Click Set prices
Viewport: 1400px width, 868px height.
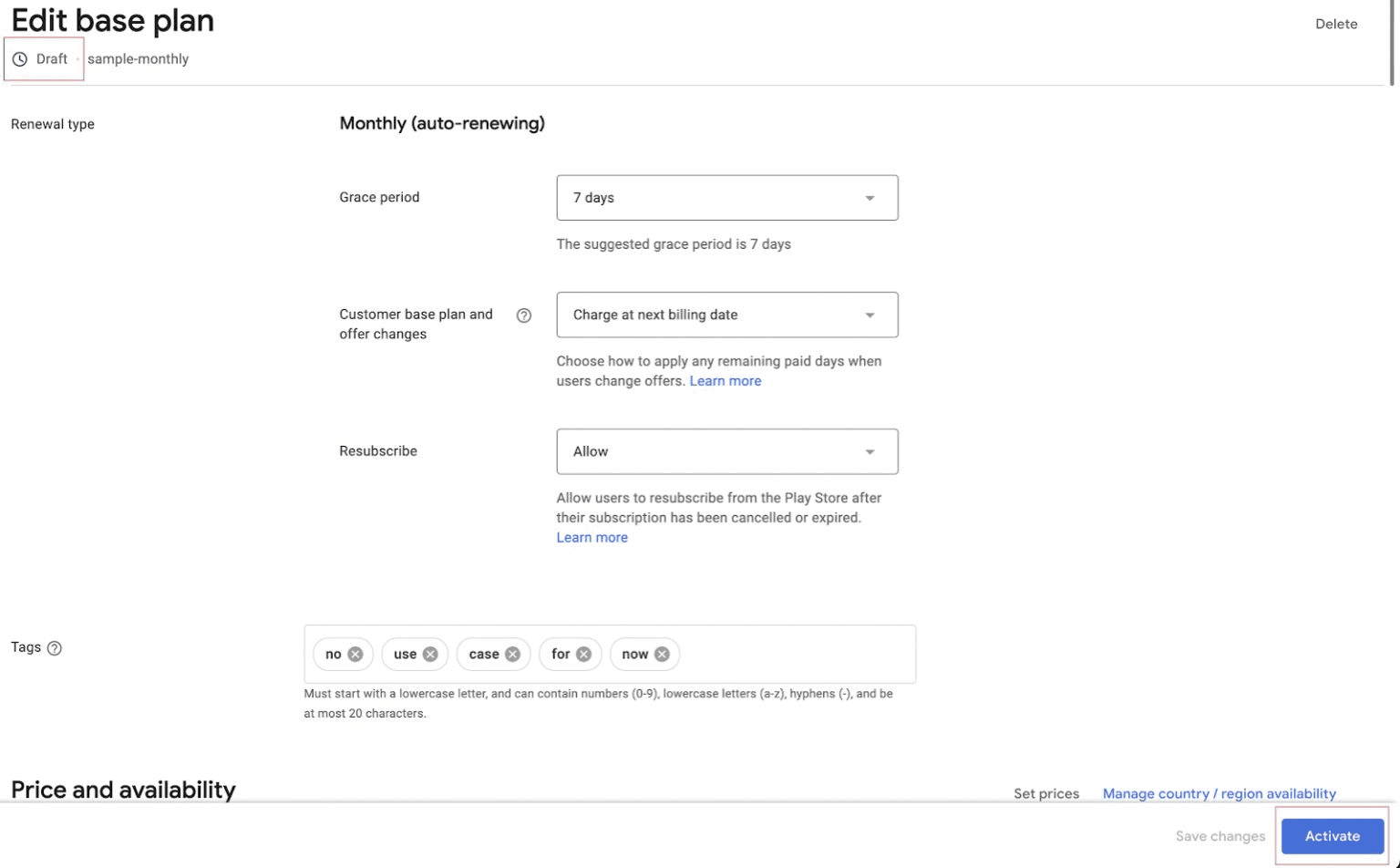point(1045,793)
